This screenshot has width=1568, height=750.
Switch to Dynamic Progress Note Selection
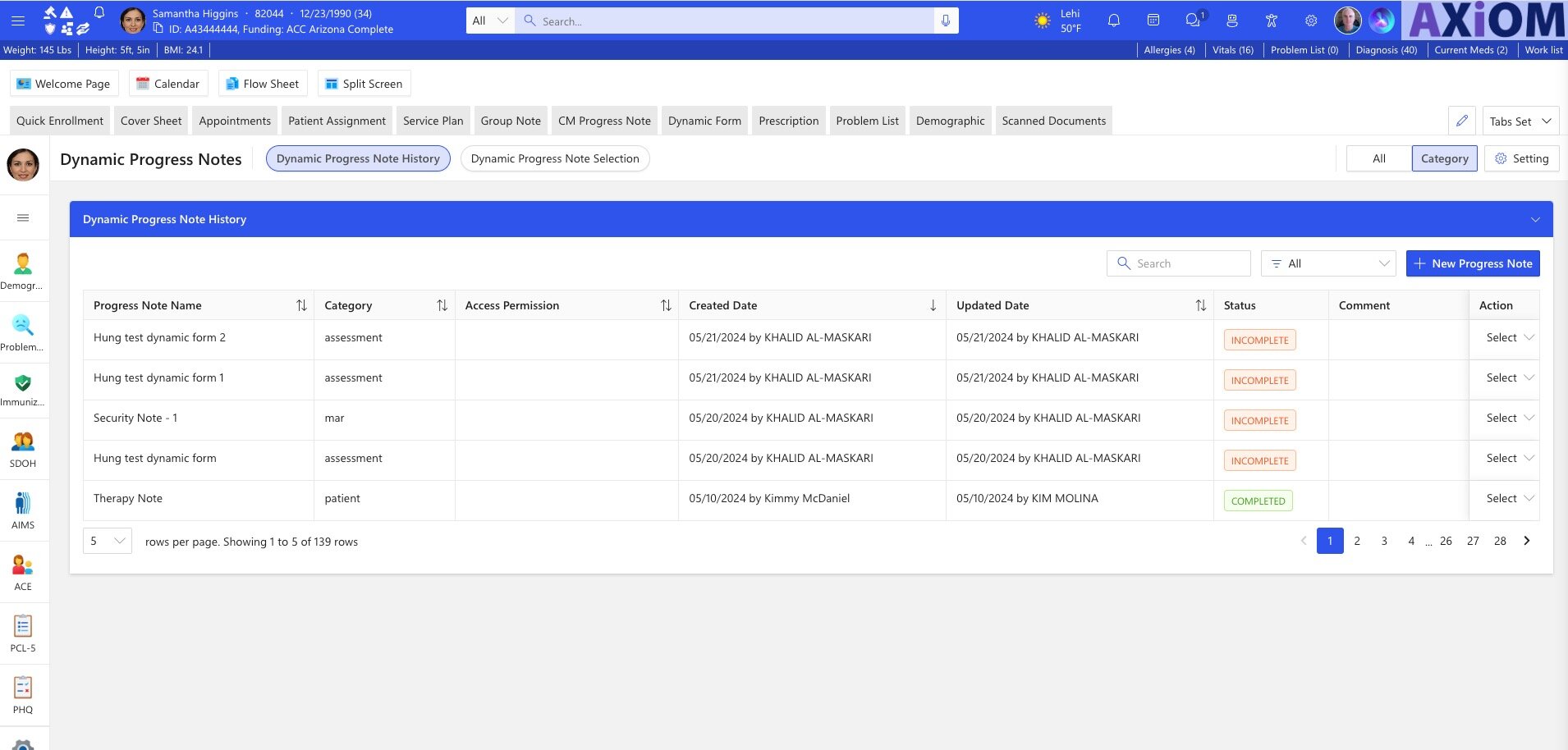[x=555, y=158]
